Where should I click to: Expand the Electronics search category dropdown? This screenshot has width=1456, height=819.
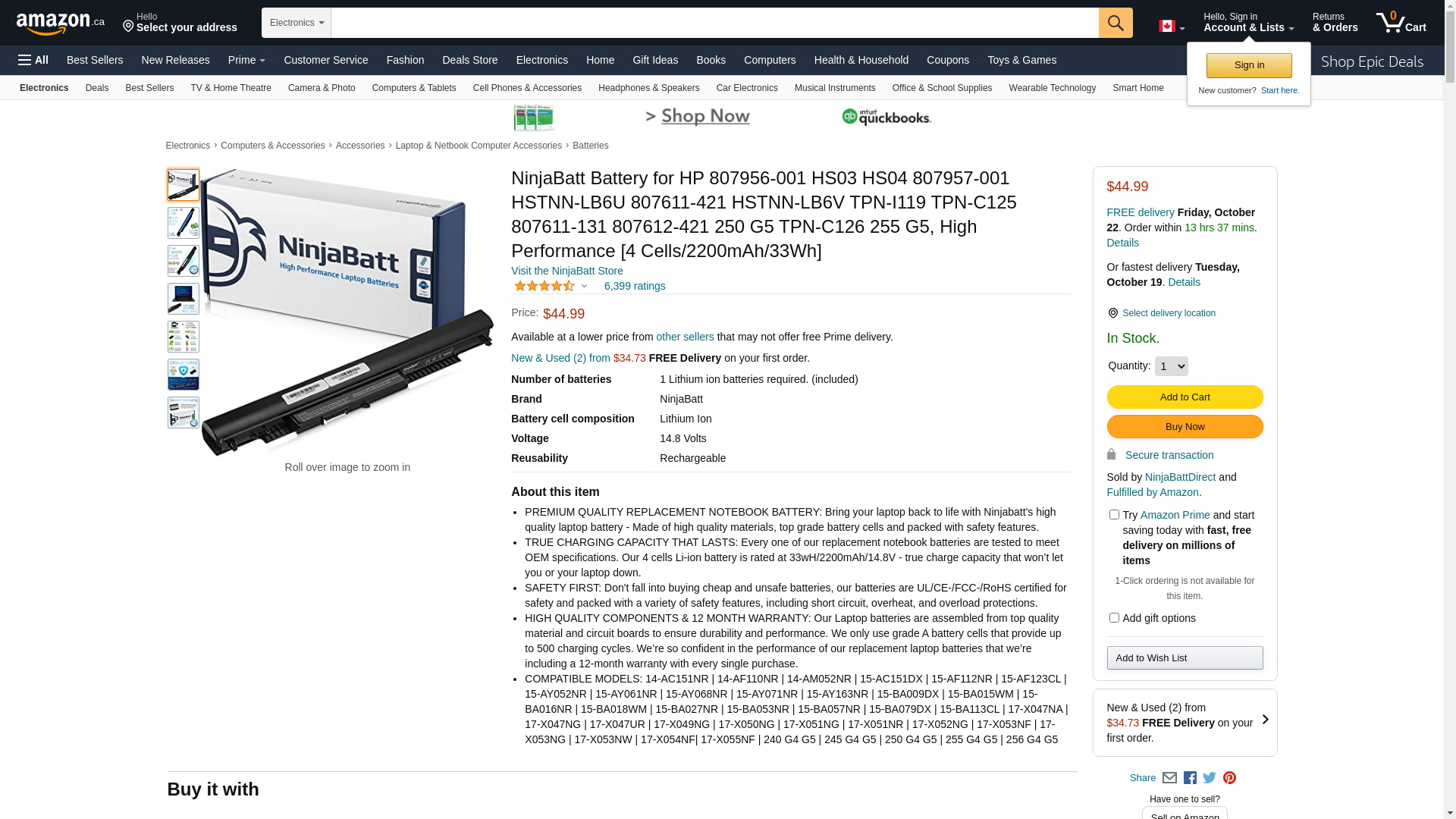tap(297, 23)
